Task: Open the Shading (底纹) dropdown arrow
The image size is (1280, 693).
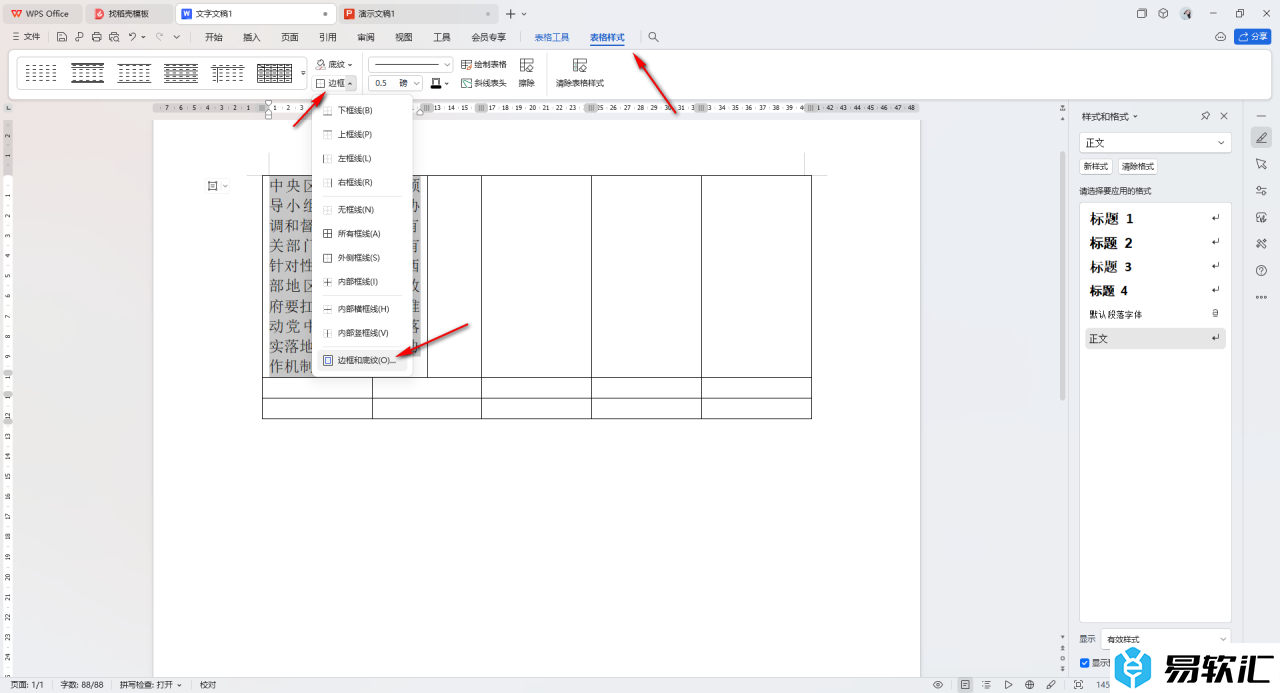Action: [x=350, y=64]
